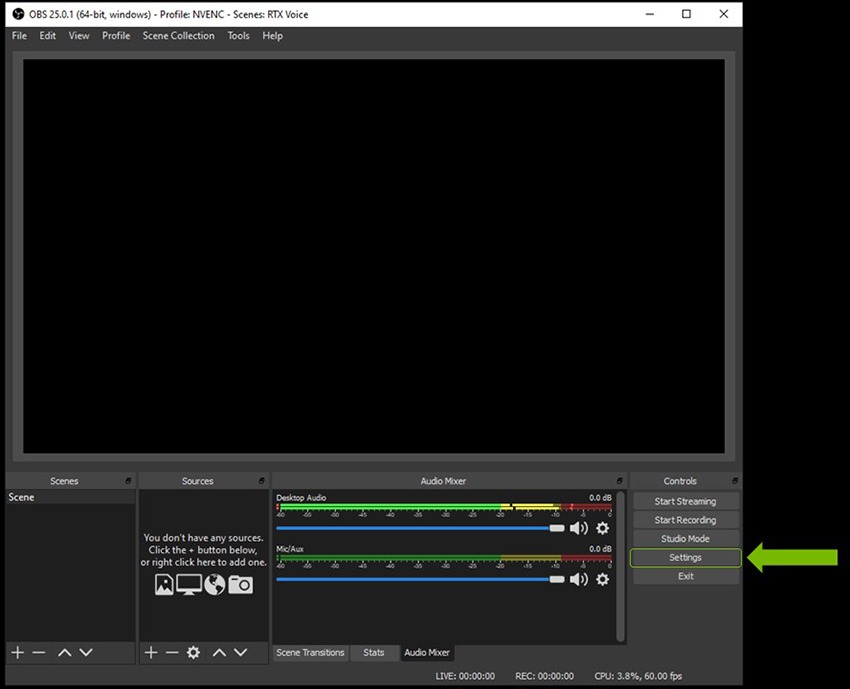
Task: Mute Desktop Audio speaker icon
Action: click(x=579, y=528)
